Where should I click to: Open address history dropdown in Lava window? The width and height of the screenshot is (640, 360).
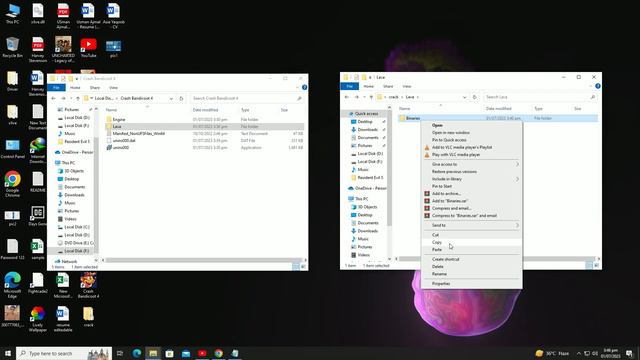(464, 97)
